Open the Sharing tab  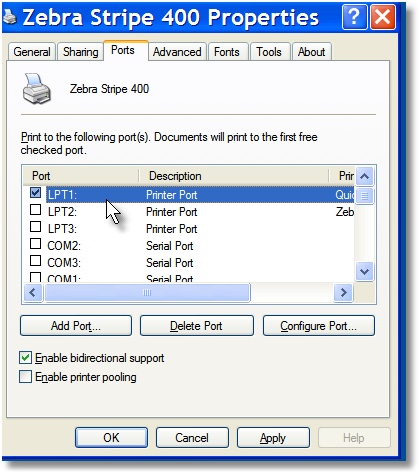coord(80,52)
